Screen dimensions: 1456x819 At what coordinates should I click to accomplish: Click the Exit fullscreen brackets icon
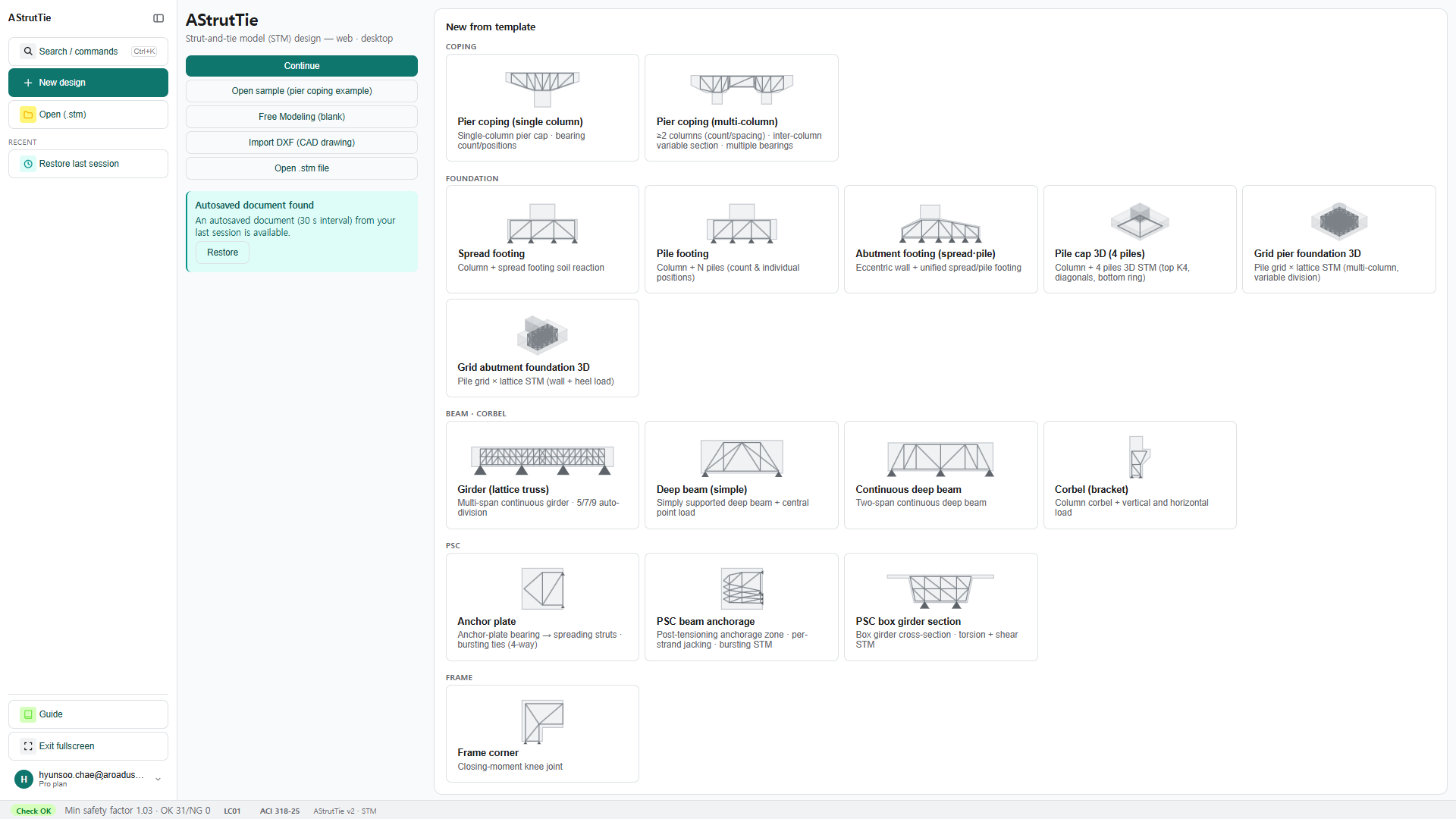[28, 746]
